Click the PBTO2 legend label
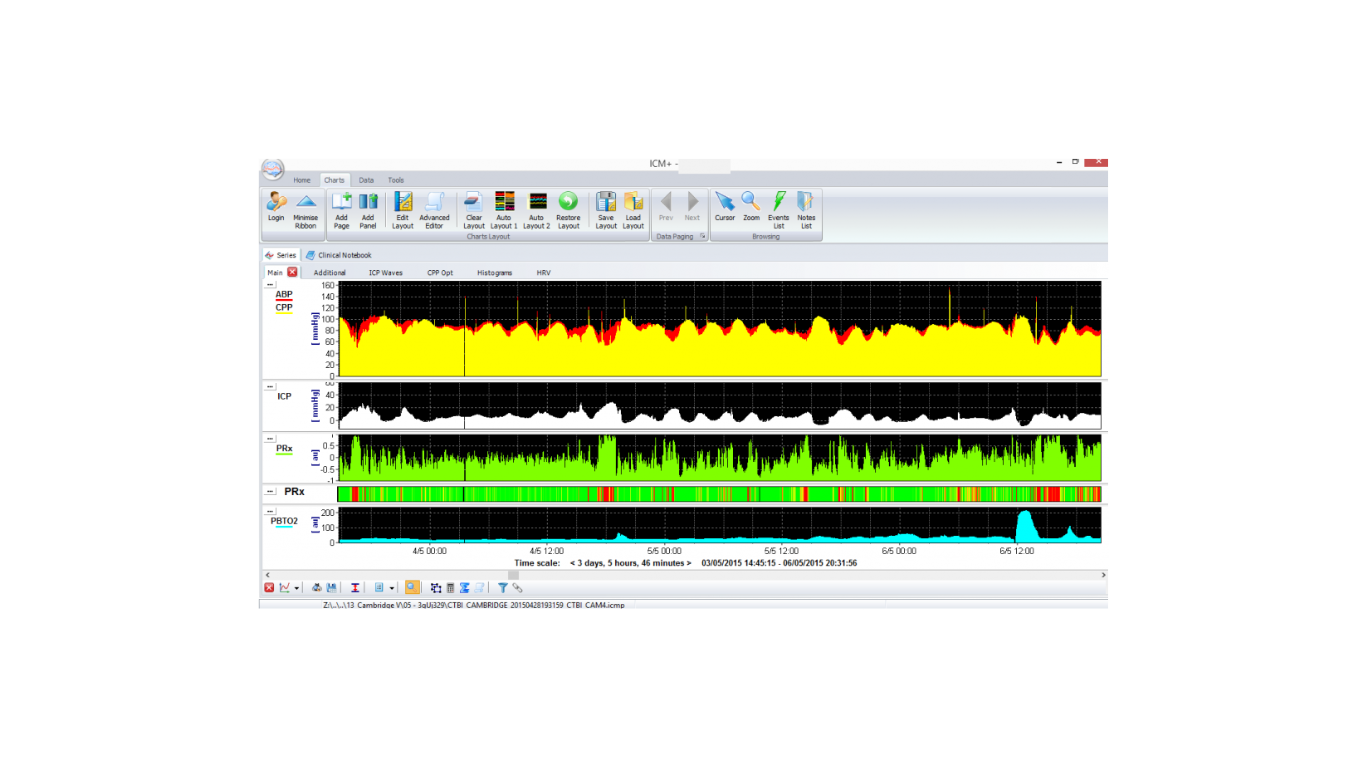Screen dimensions: 1366x768 [x=284, y=521]
